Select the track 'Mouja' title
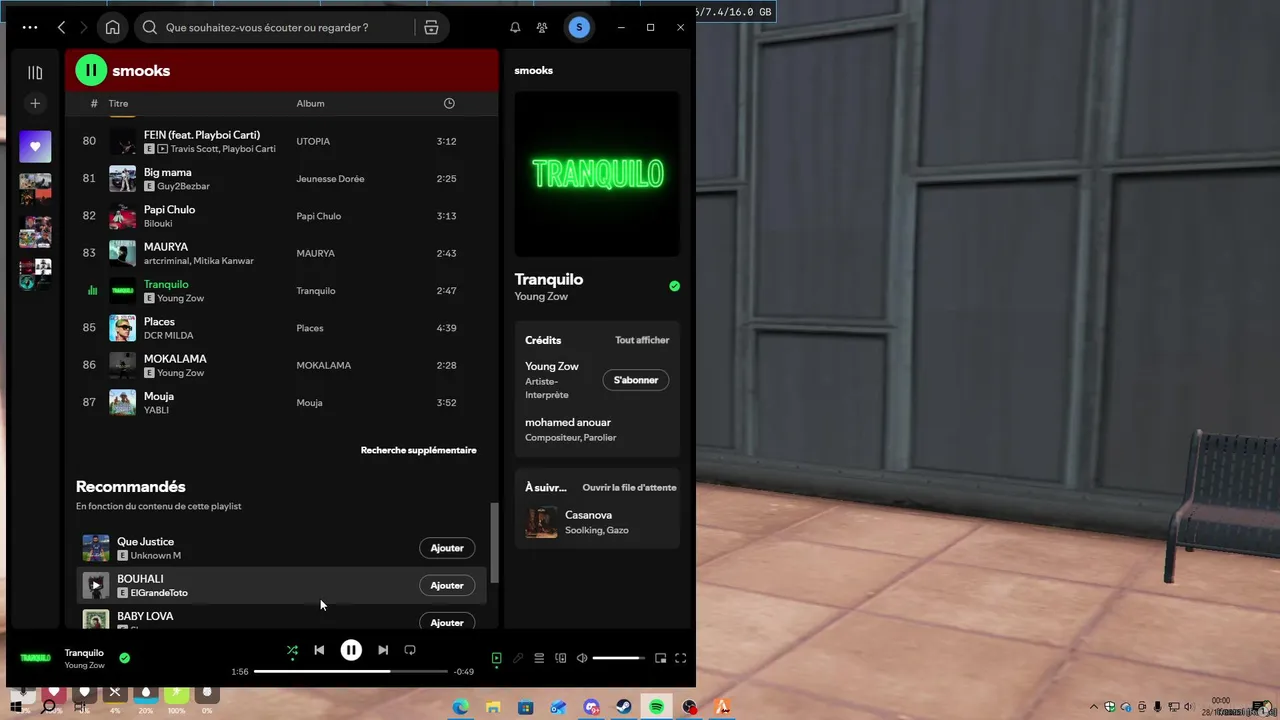 (x=159, y=396)
